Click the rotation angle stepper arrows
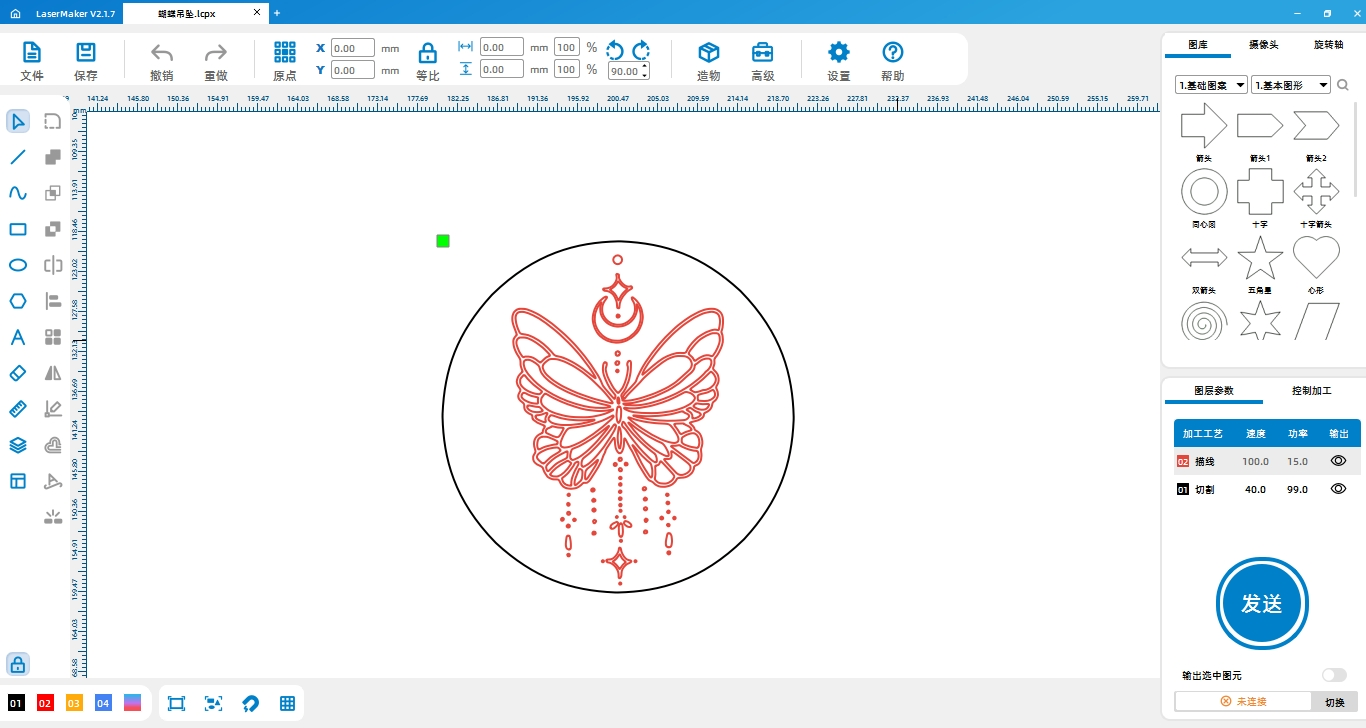The width and height of the screenshot is (1366, 728). (x=644, y=71)
